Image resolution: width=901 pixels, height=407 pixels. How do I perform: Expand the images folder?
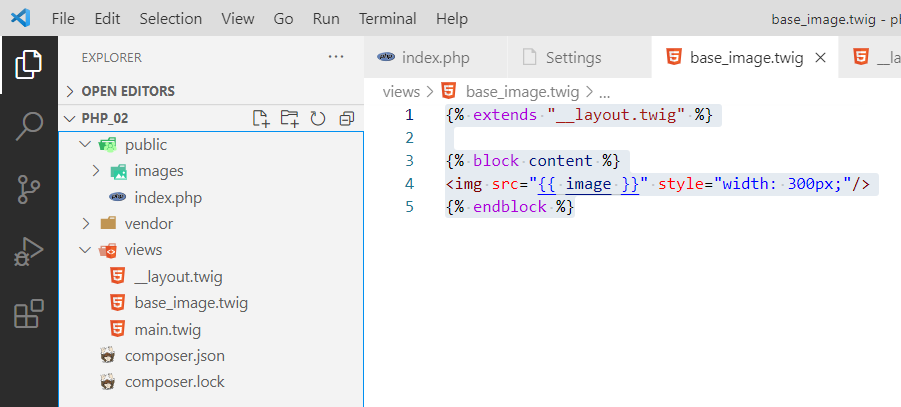[x=96, y=171]
